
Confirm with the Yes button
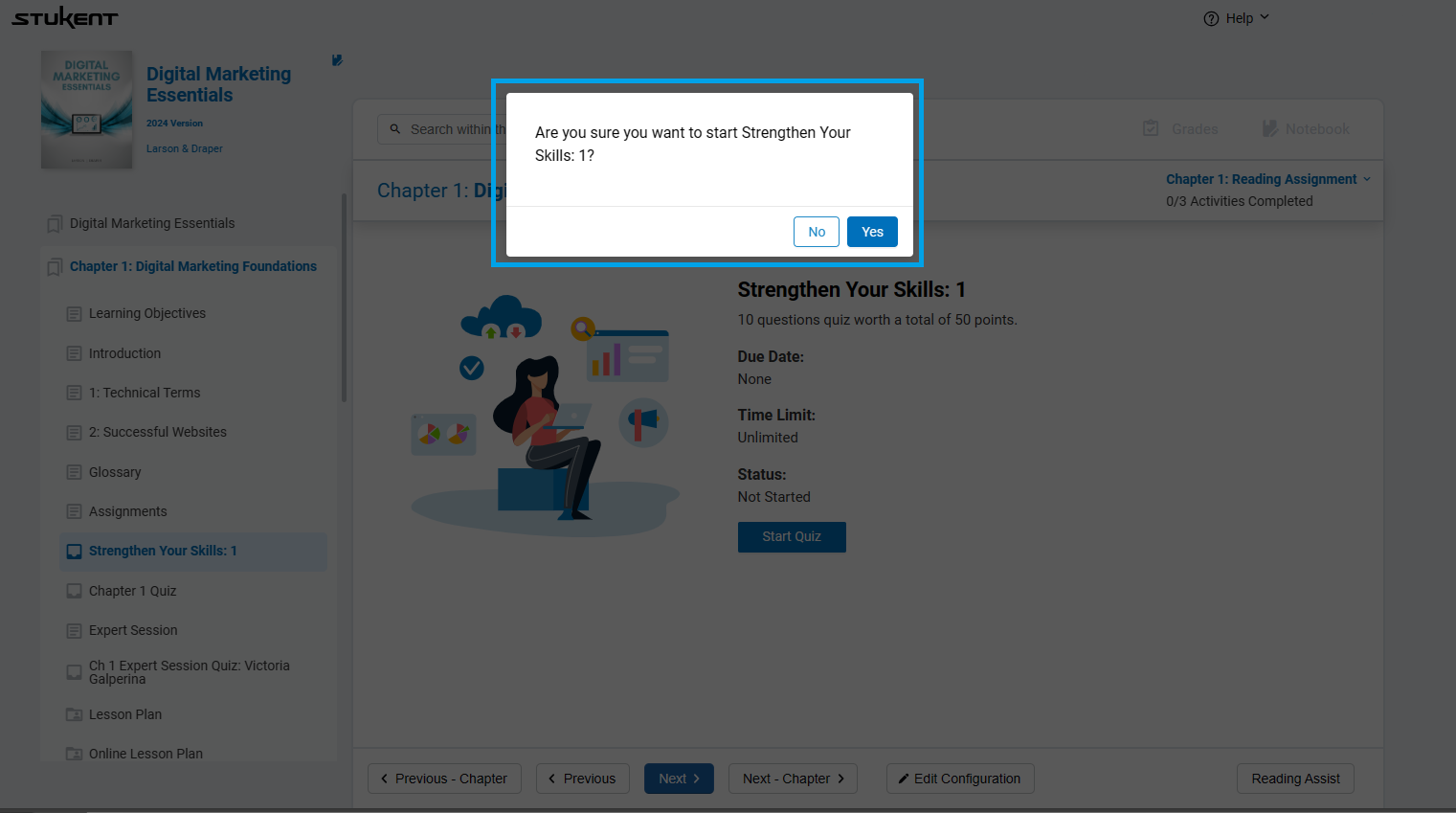[x=872, y=232]
